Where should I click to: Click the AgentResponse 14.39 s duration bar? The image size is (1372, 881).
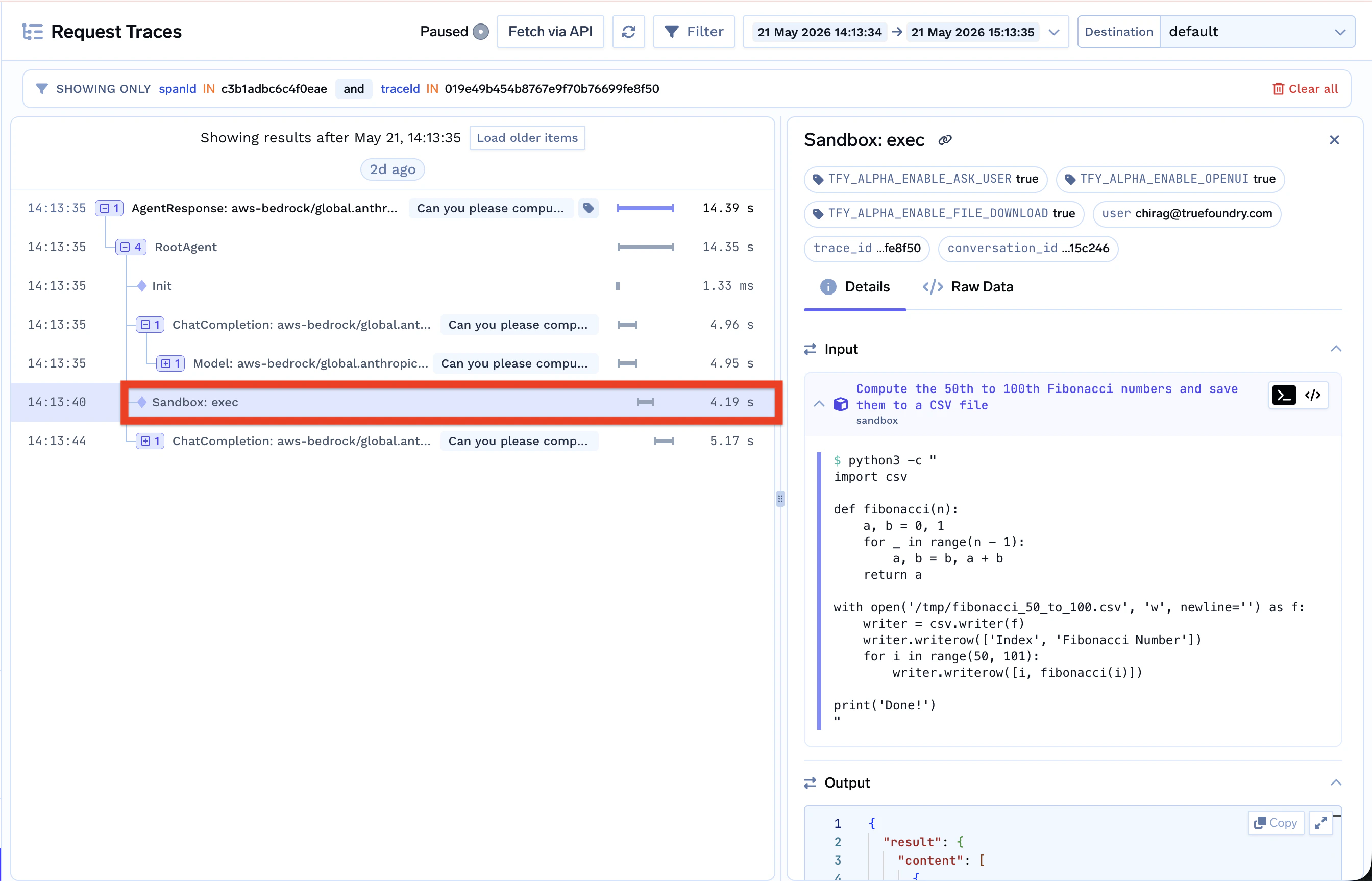646,208
